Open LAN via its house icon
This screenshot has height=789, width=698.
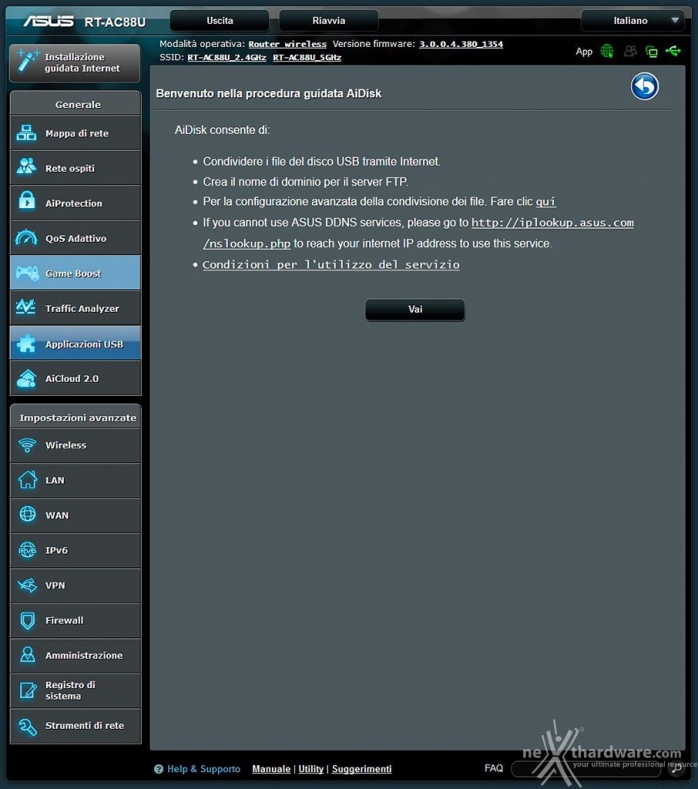27,480
